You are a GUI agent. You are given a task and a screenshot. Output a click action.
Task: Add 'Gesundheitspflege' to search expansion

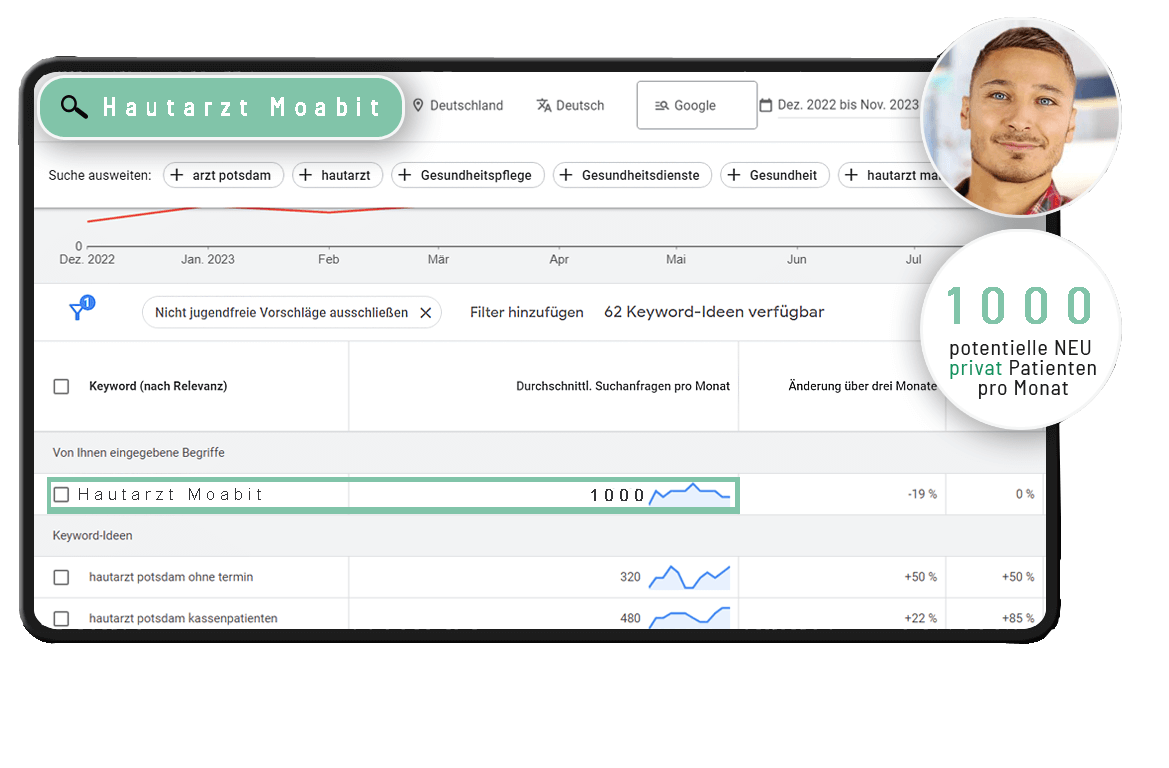point(467,175)
